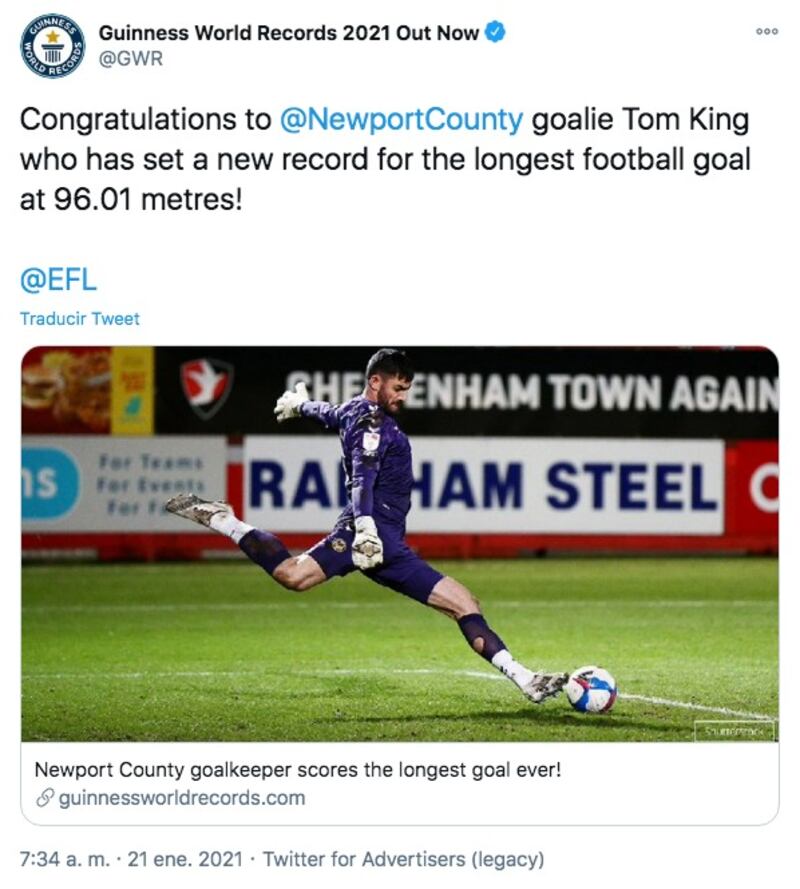Click the 7:34 a. m. timestamp
This screenshot has width=800, height=889.
tap(68, 858)
